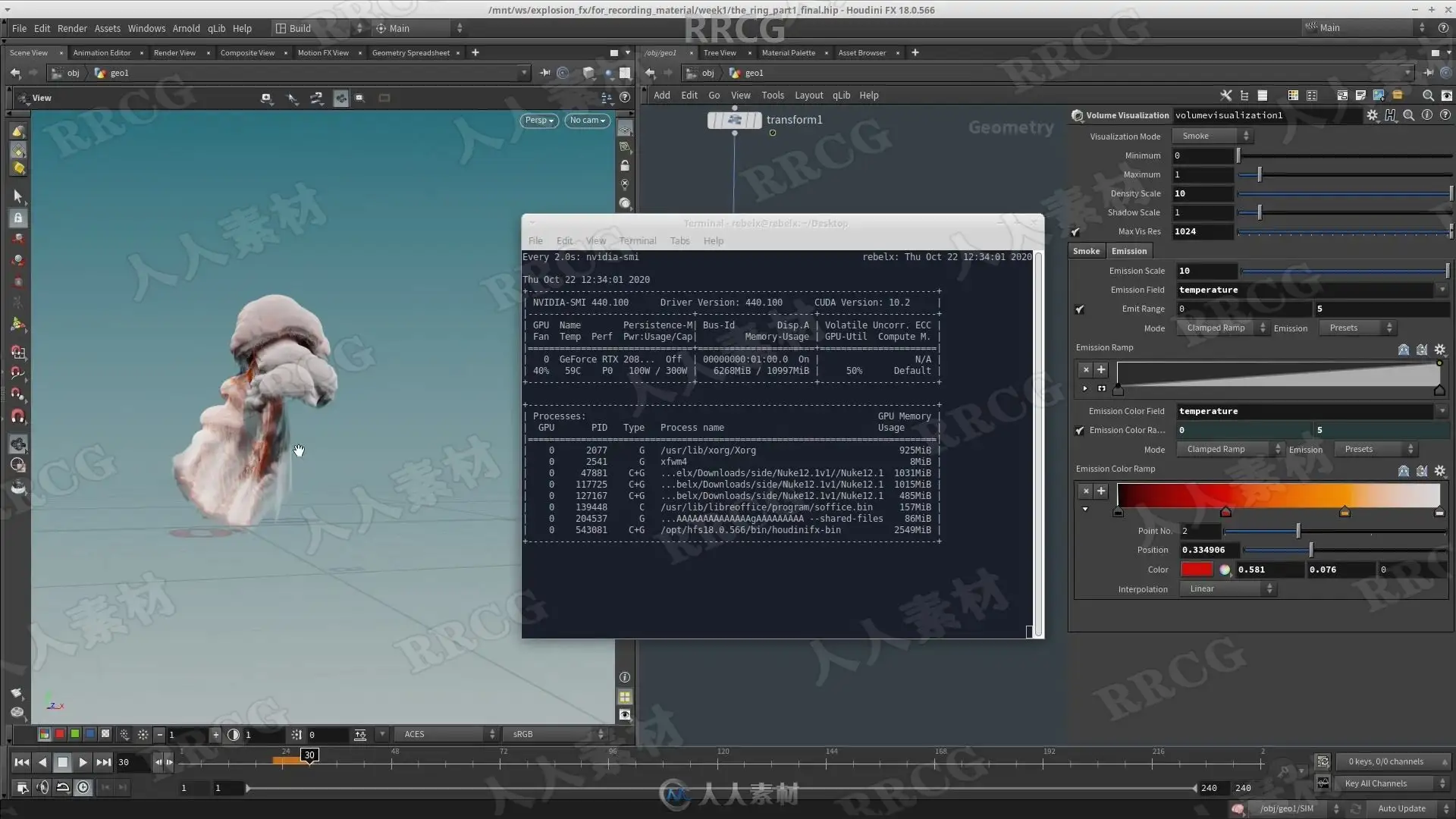Viewport: 1456px width, 819px height.
Task: Open the Layout menu in network editor
Action: [808, 96]
